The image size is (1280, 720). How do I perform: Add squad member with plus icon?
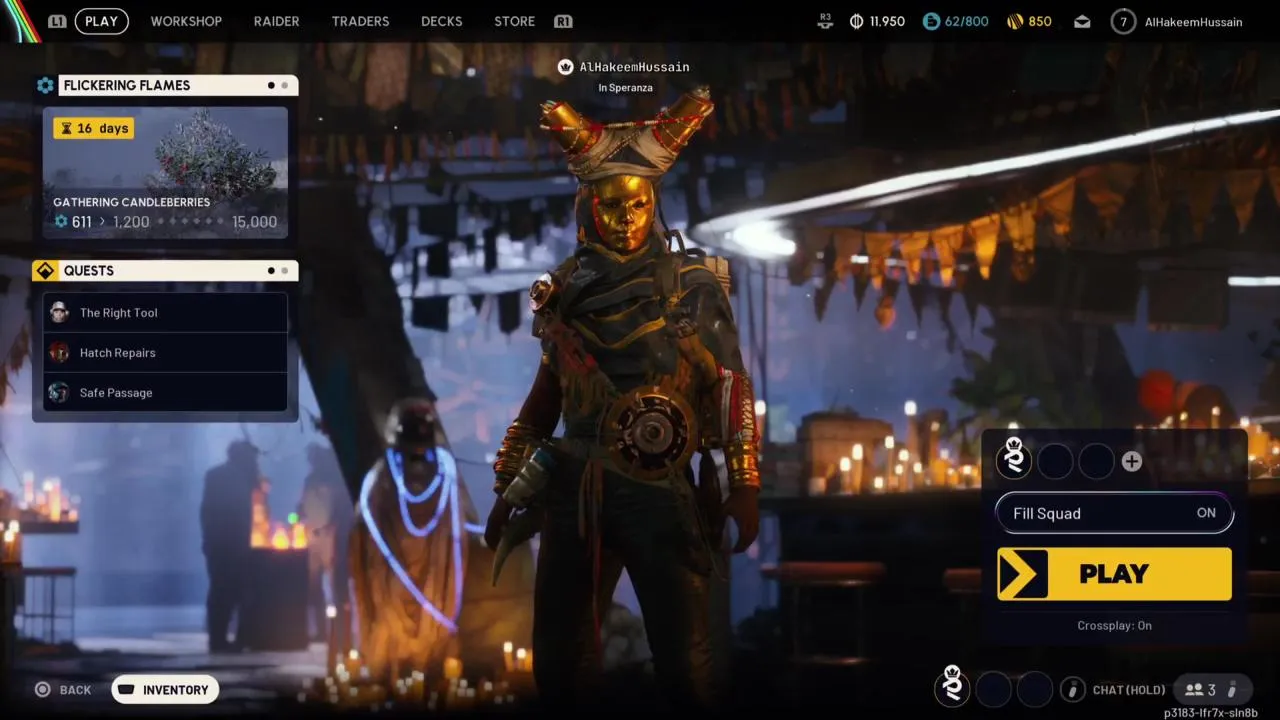coord(1131,461)
